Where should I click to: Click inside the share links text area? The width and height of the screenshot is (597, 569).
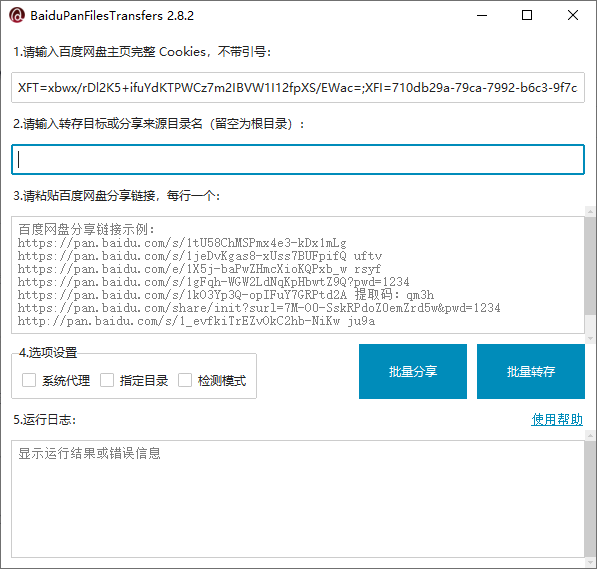tap(298, 275)
